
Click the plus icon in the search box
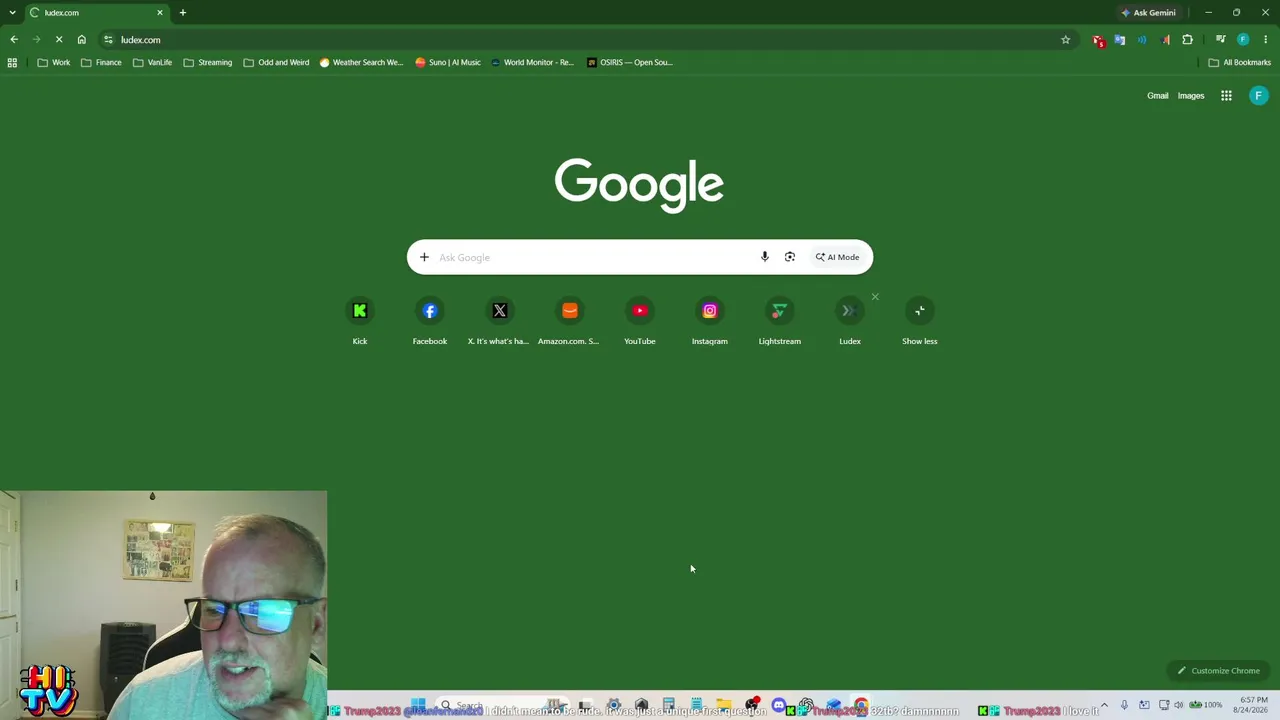click(424, 257)
